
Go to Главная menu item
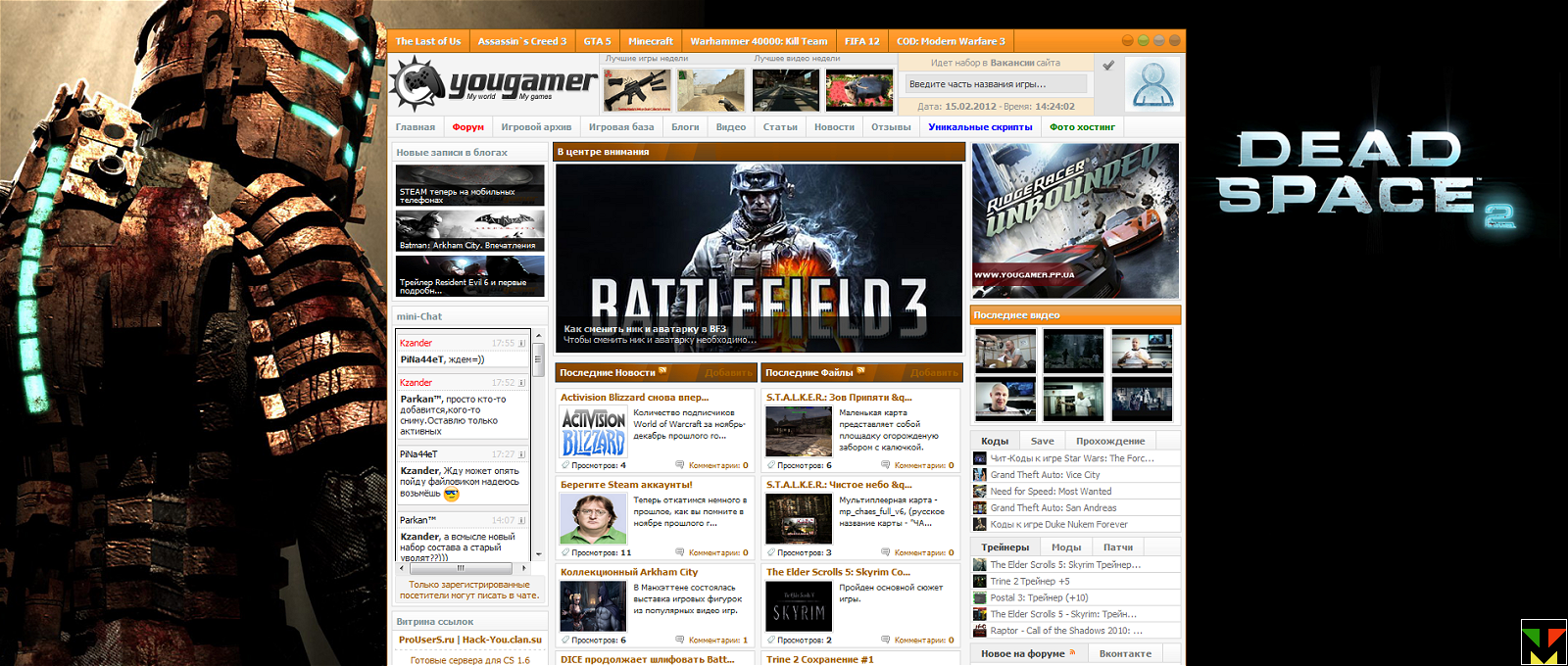coord(416,127)
